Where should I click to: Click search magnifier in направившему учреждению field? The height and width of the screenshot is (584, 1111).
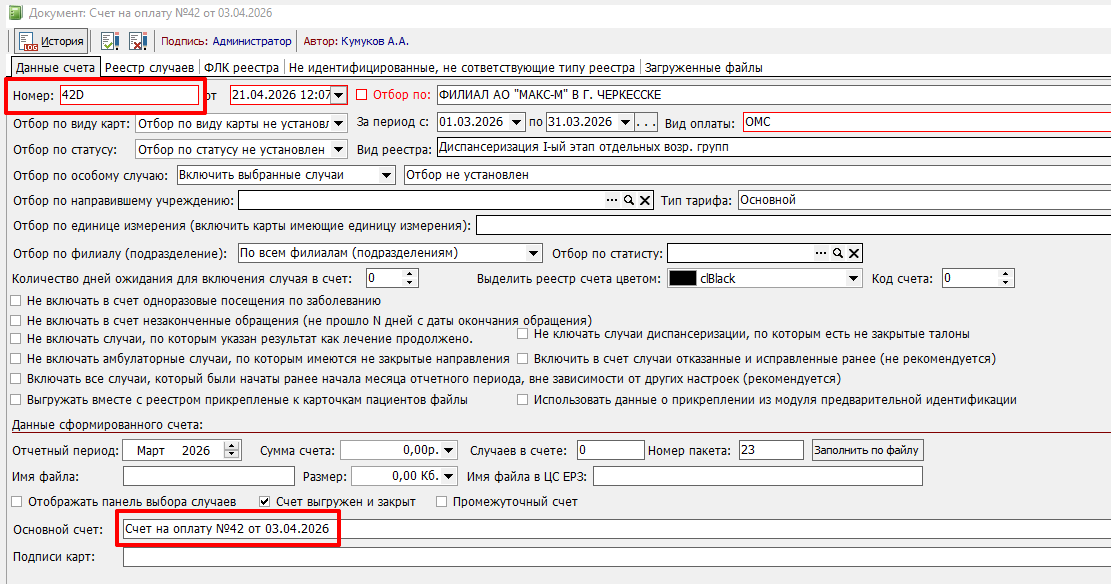[629, 200]
